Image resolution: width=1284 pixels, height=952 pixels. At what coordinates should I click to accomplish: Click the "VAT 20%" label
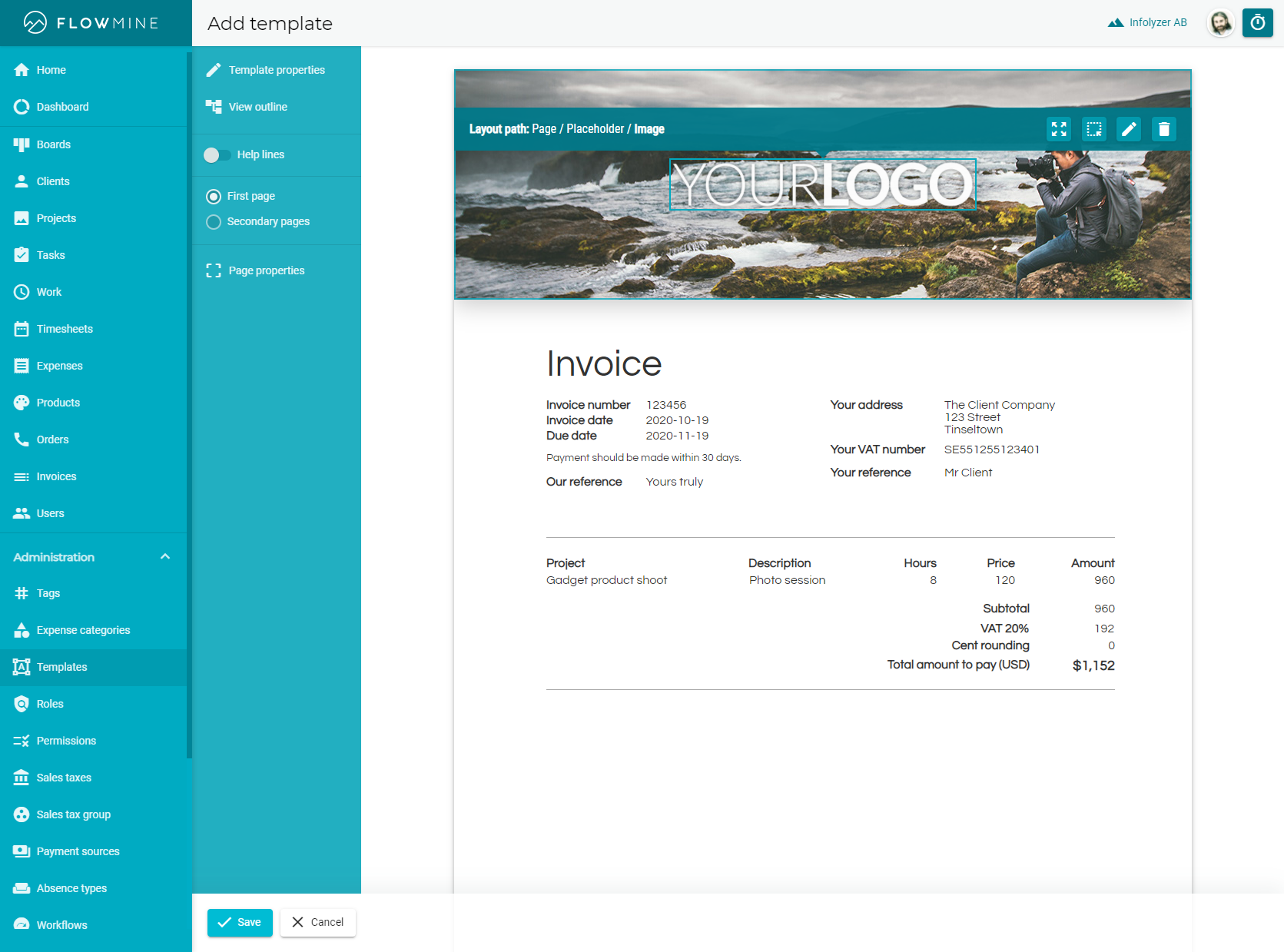coord(1004,629)
